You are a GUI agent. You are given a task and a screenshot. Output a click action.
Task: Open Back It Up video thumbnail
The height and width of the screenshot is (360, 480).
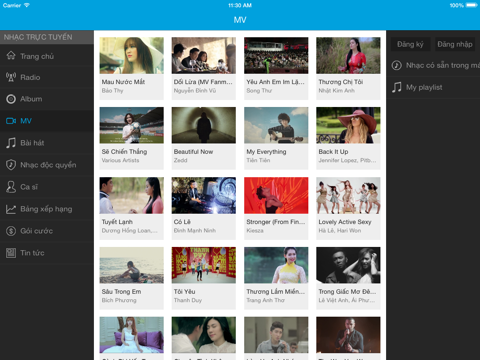click(348, 125)
